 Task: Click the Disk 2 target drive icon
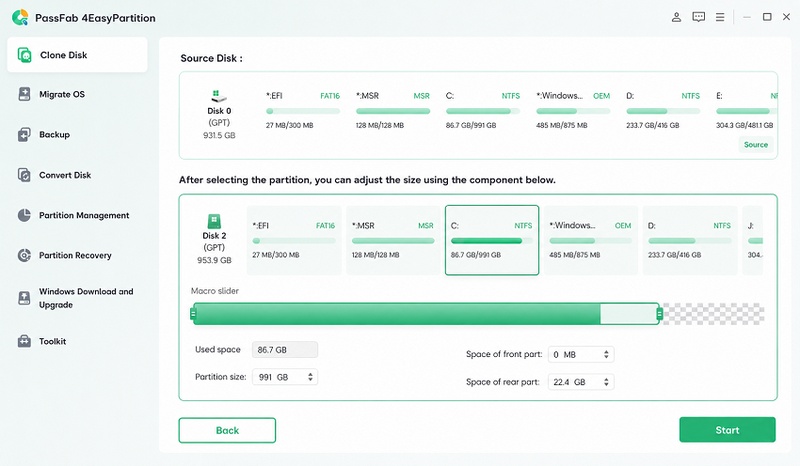214,221
